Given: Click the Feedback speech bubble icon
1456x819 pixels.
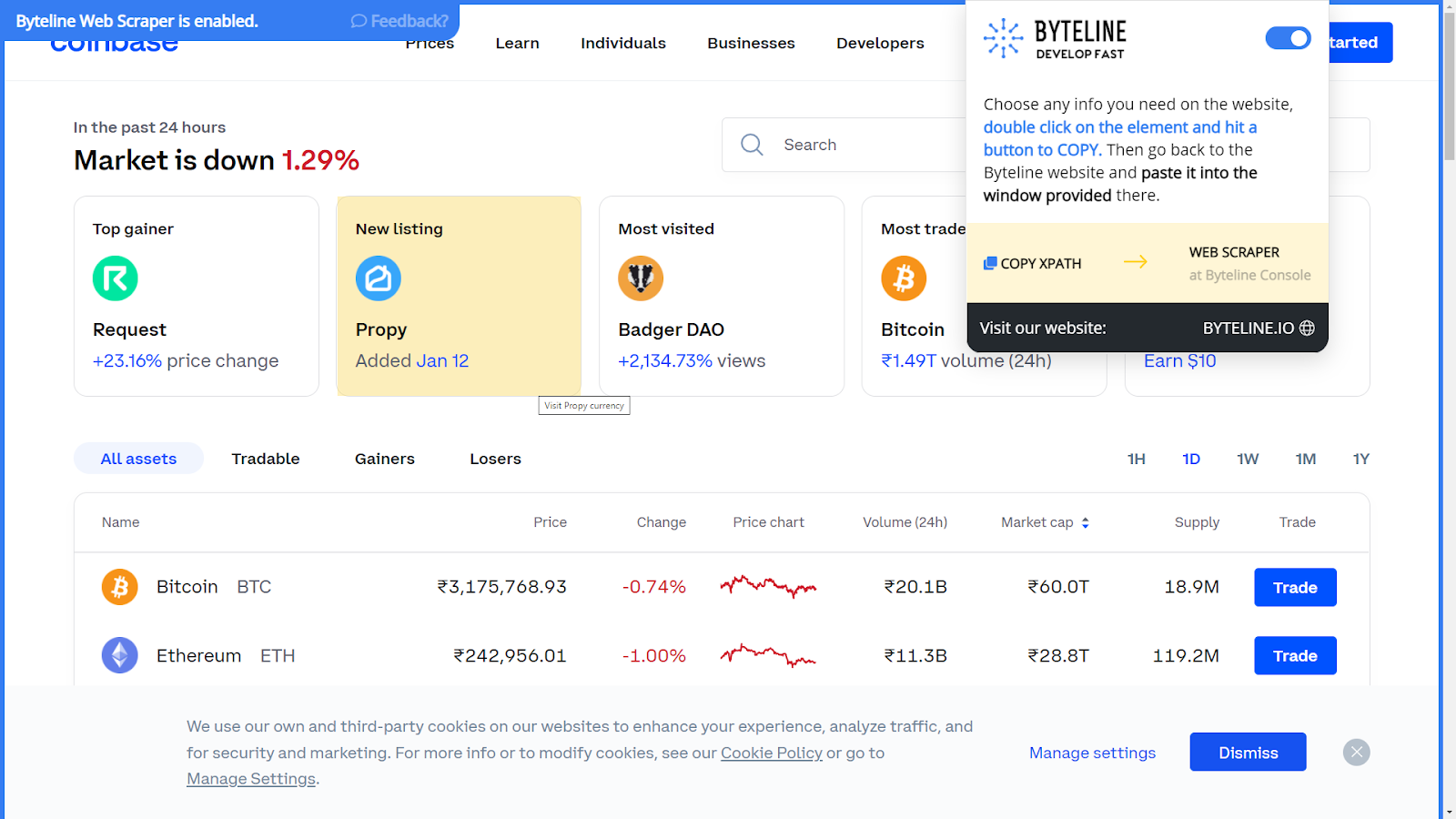Looking at the screenshot, I should 359,21.
